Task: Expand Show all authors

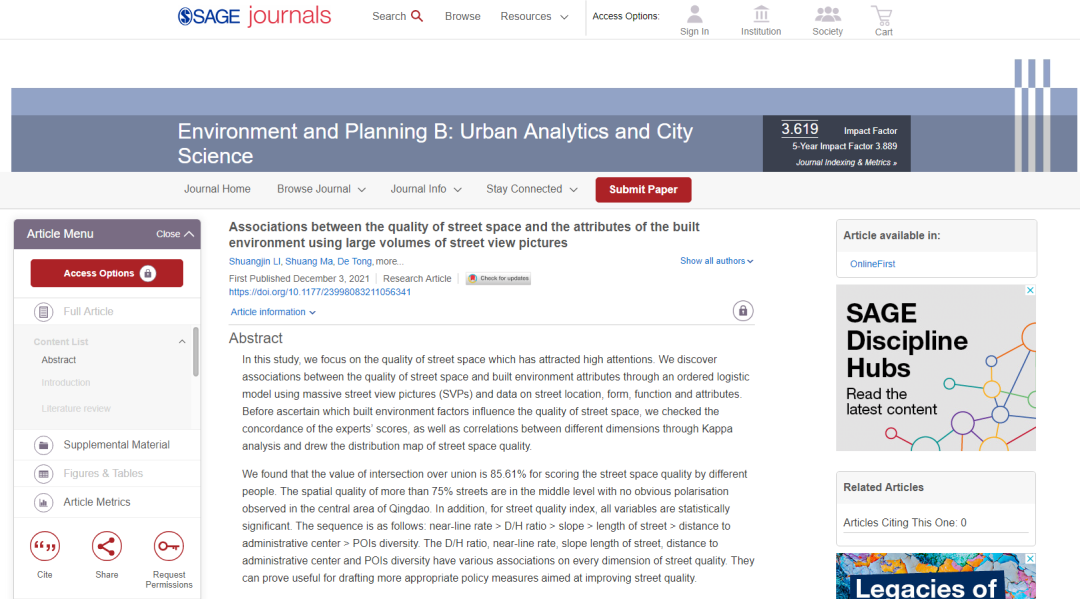Action: tap(716, 261)
